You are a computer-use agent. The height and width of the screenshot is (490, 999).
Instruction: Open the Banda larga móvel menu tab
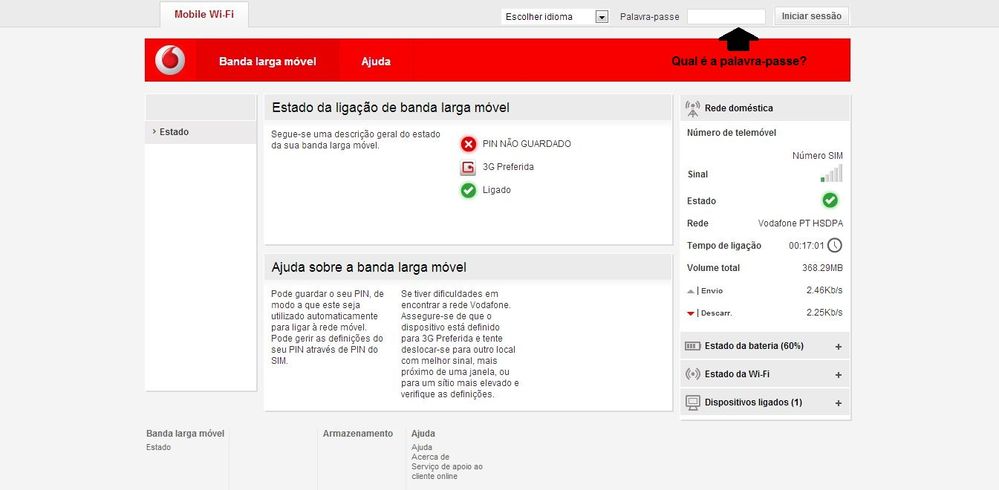point(267,61)
